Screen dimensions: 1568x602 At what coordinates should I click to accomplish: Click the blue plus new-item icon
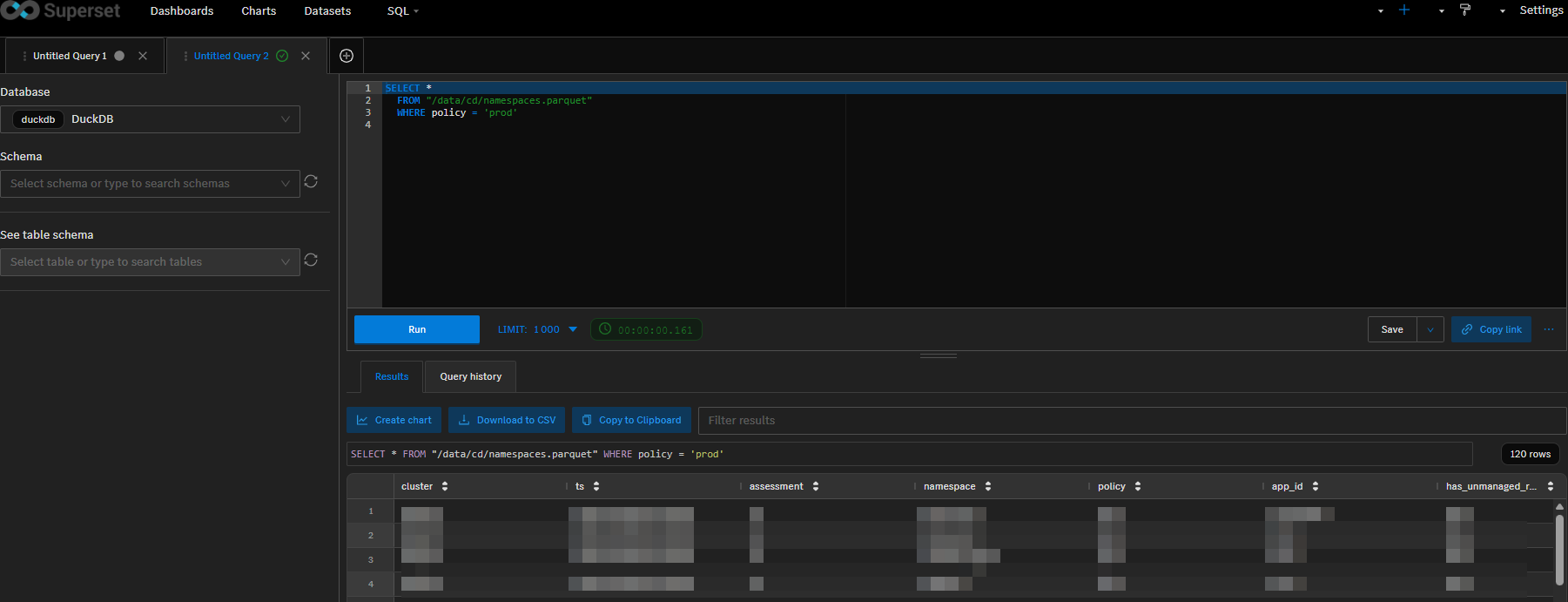[x=1404, y=10]
